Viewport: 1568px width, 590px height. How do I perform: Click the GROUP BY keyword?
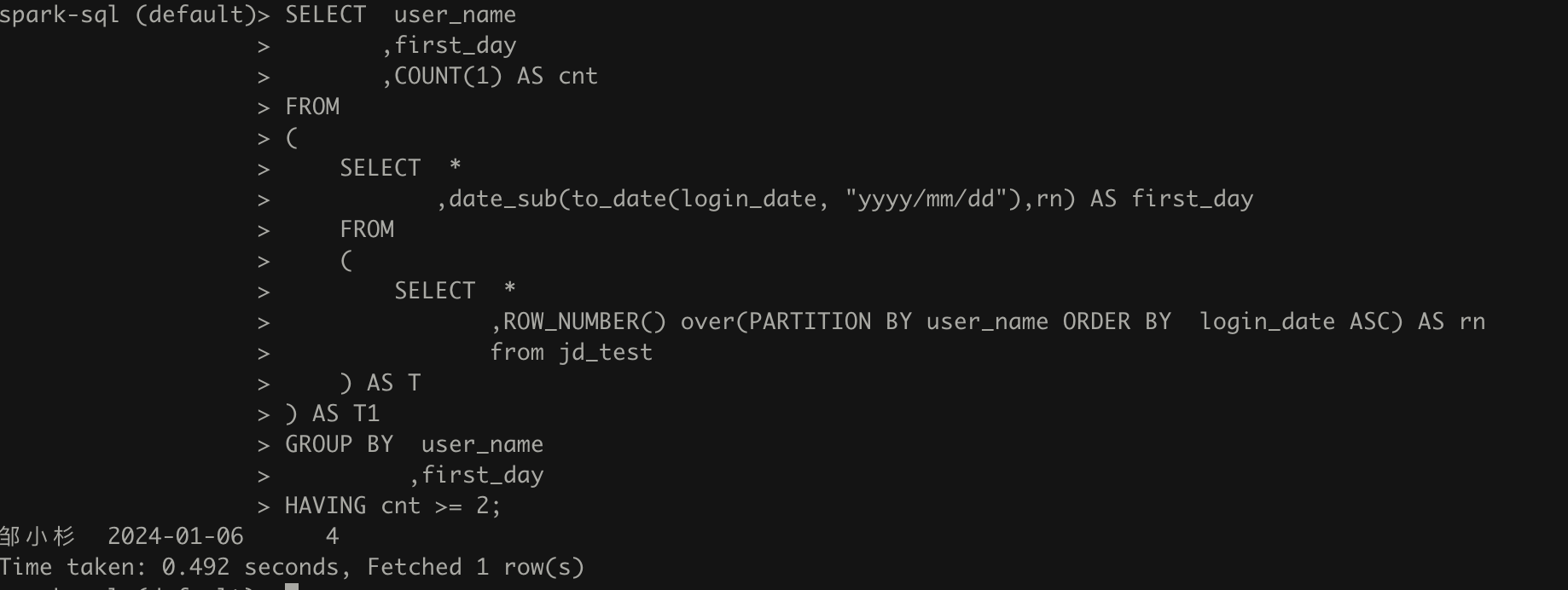click(339, 445)
